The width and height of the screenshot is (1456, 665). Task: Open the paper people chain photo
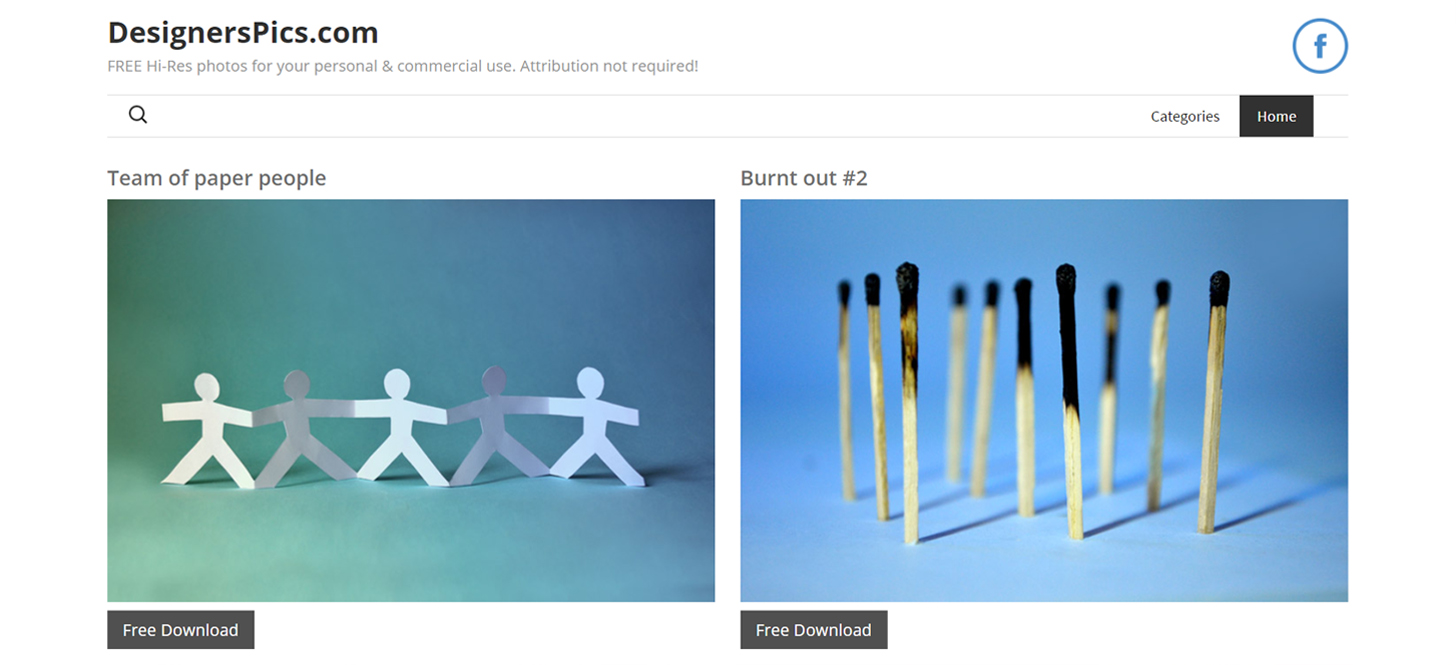tap(411, 400)
